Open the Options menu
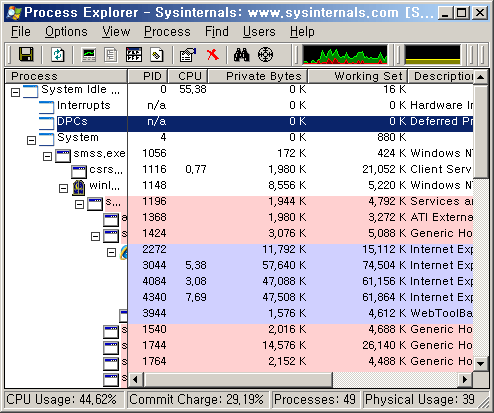 (x=66, y=32)
